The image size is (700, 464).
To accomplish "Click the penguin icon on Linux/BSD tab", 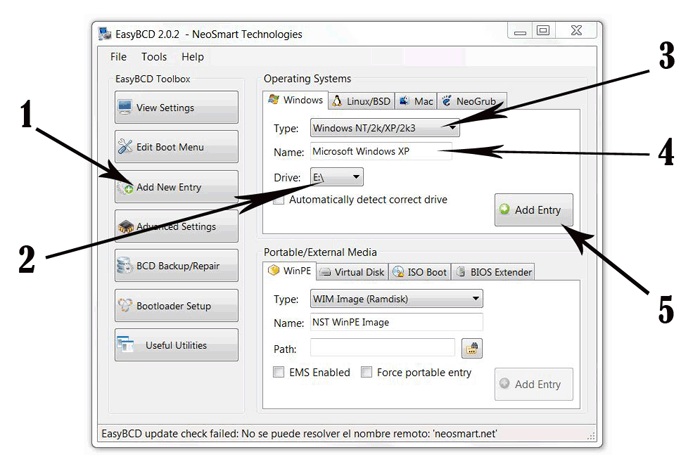I will pos(338,101).
